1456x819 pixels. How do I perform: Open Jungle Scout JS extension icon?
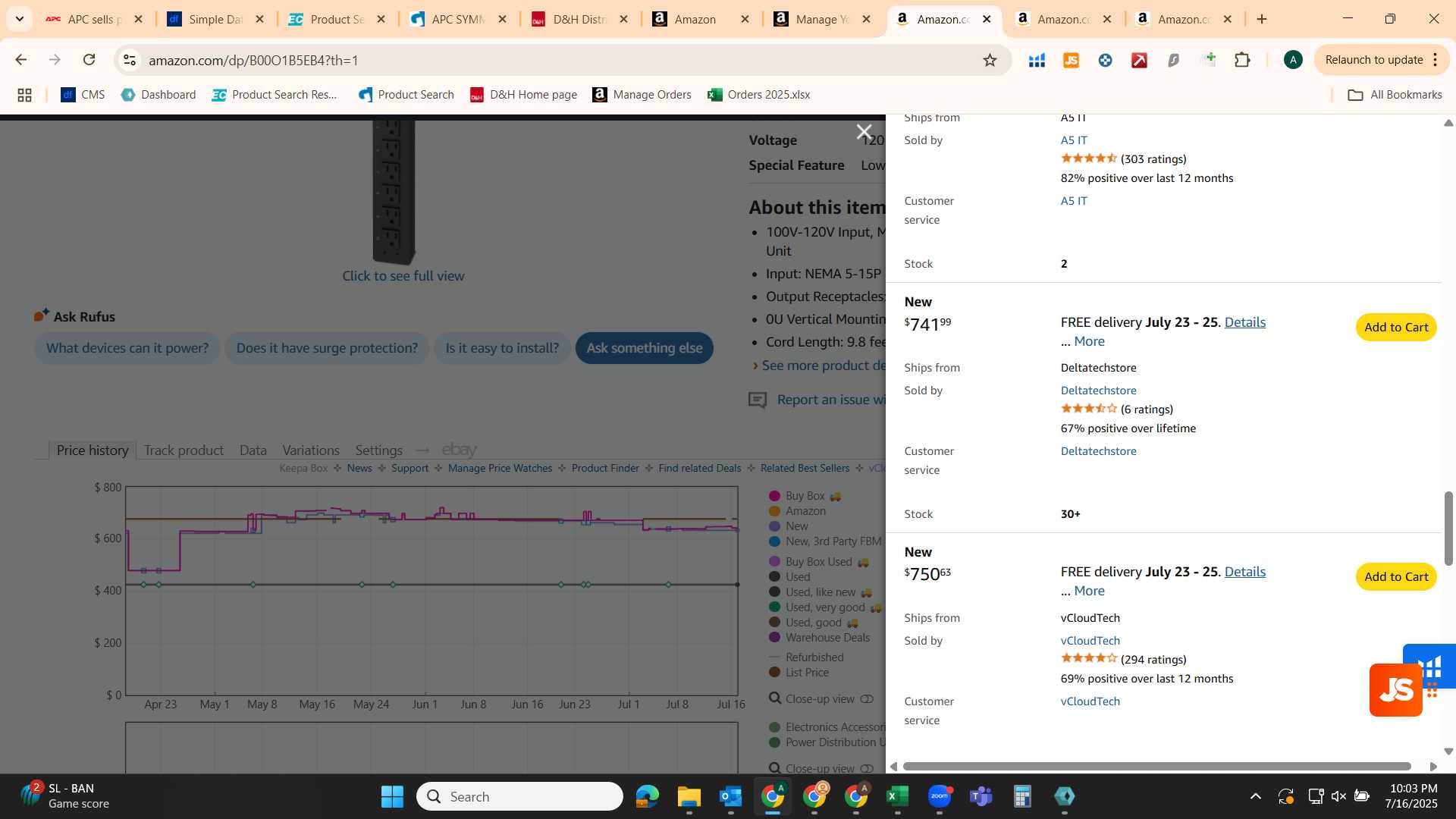point(1071,60)
